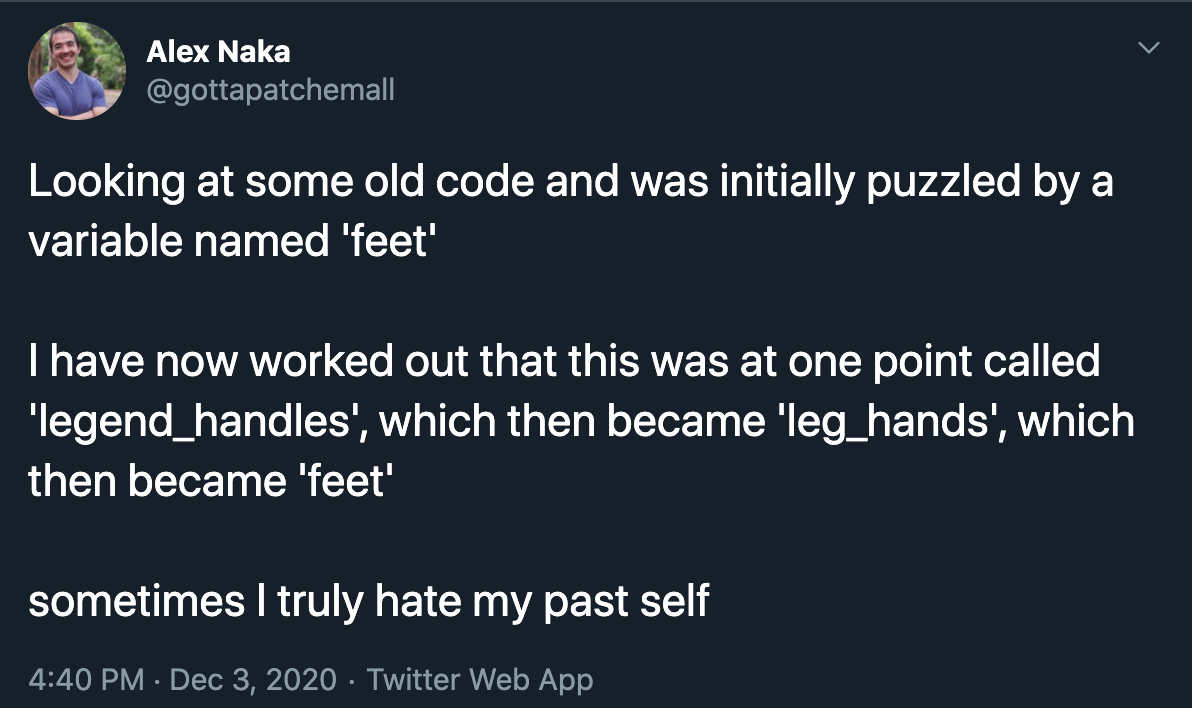
Task: Open the Twitter Web App source link
Action: pyautogui.click(x=480, y=679)
